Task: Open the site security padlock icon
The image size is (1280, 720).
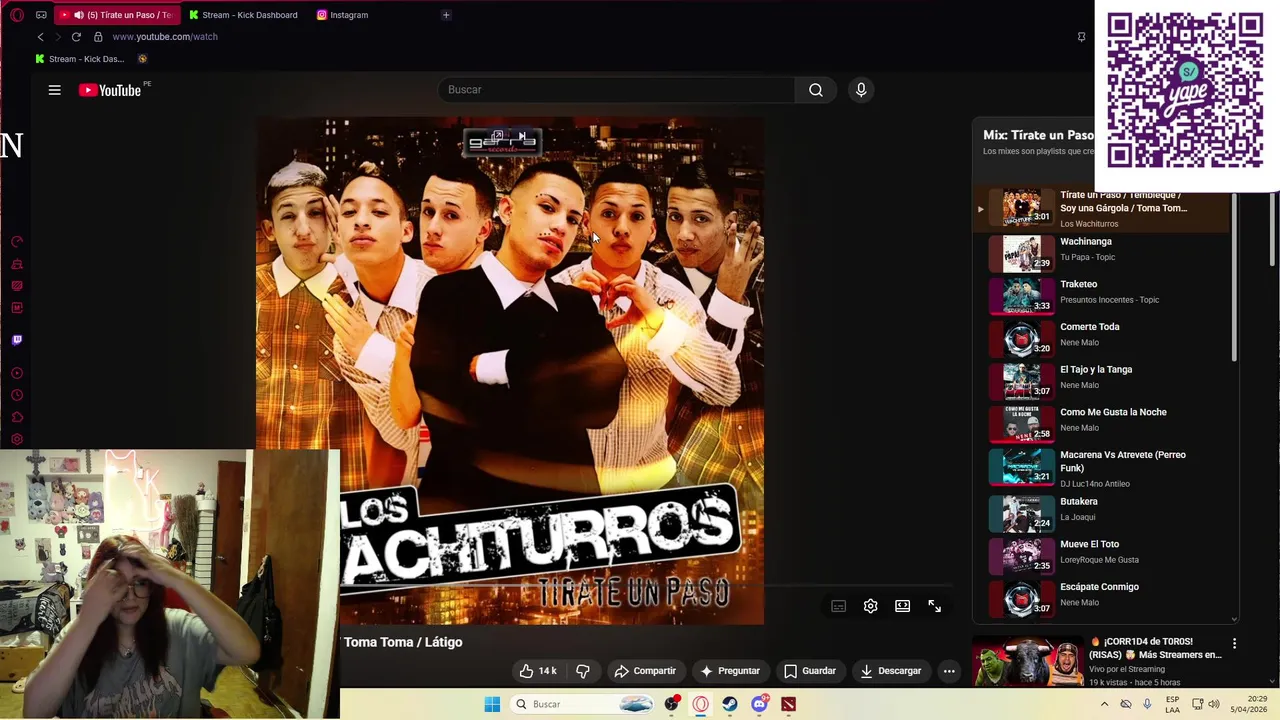Action: pos(98,37)
